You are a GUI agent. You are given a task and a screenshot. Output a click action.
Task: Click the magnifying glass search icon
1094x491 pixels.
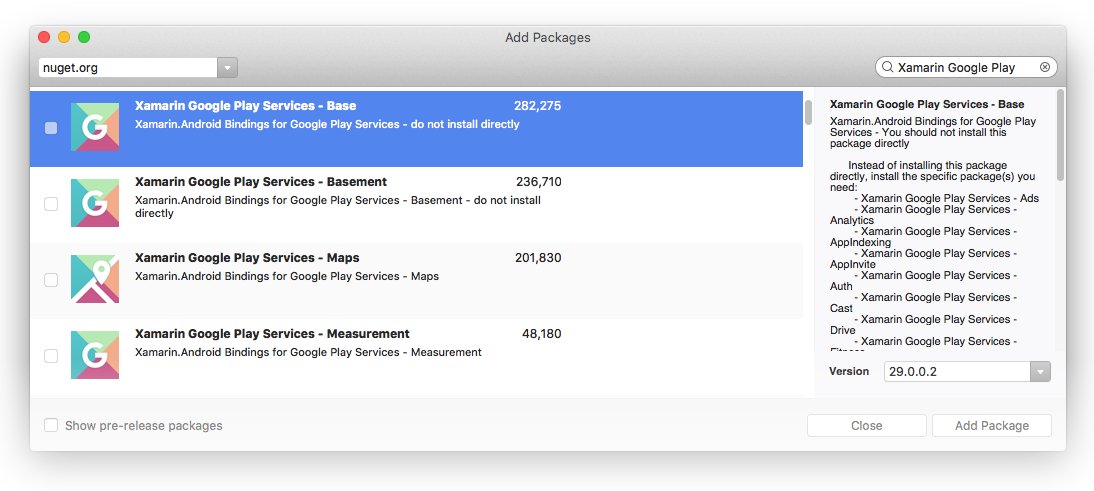(887, 68)
